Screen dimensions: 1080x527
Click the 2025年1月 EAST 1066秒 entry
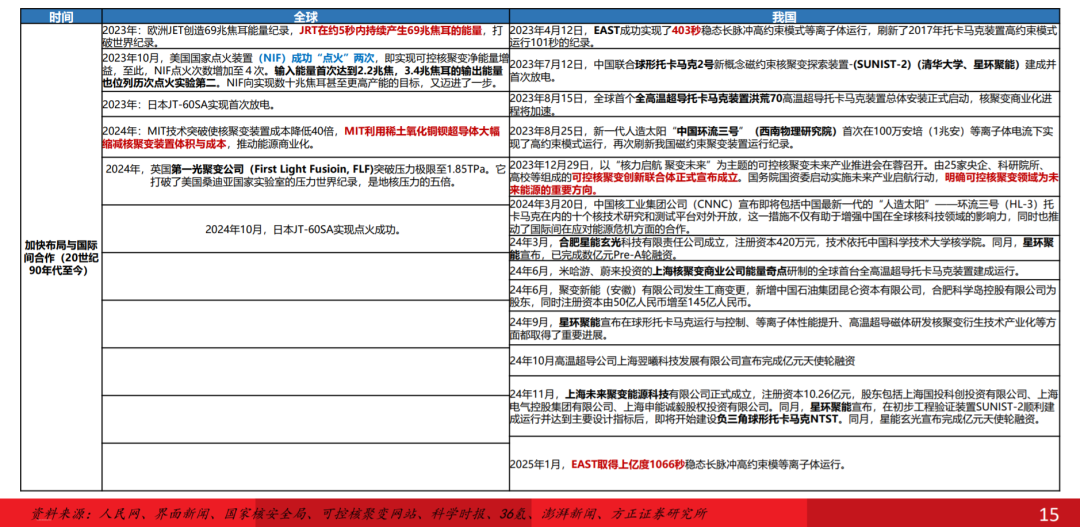784,464
